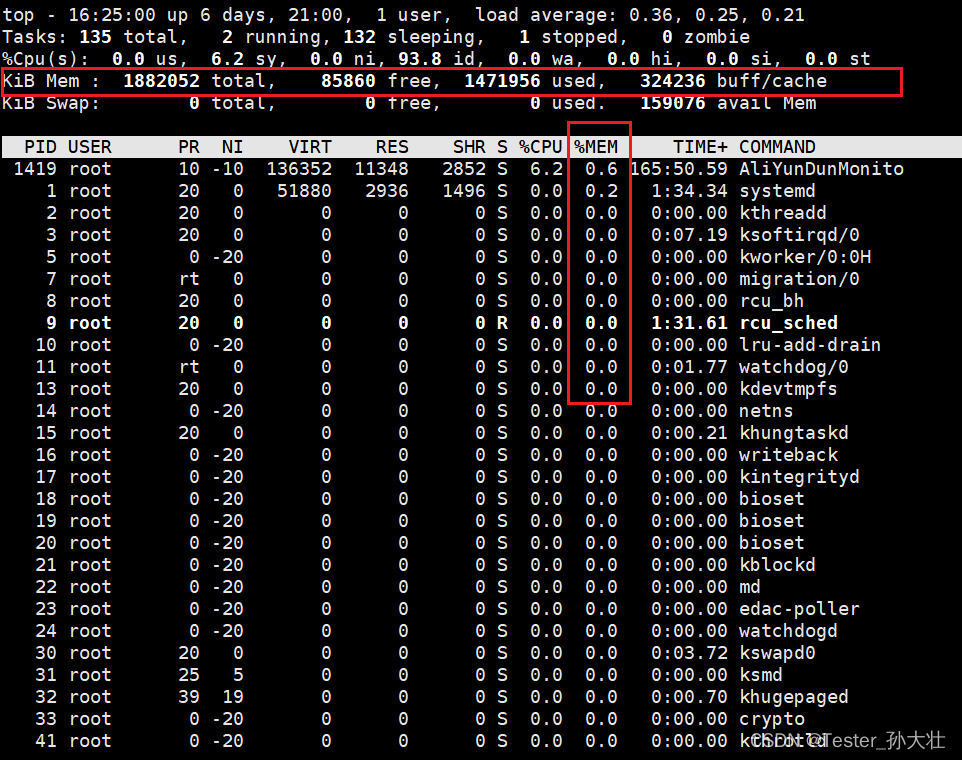Select the kblockd process name

(x=777, y=565)
